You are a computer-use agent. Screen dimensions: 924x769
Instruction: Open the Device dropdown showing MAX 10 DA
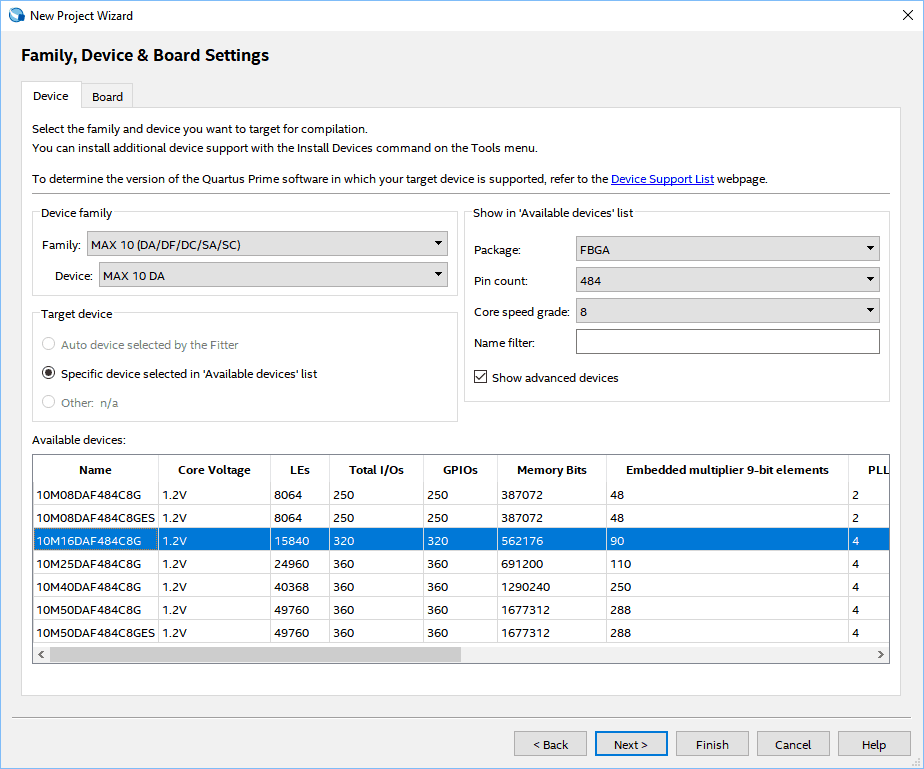273,275
